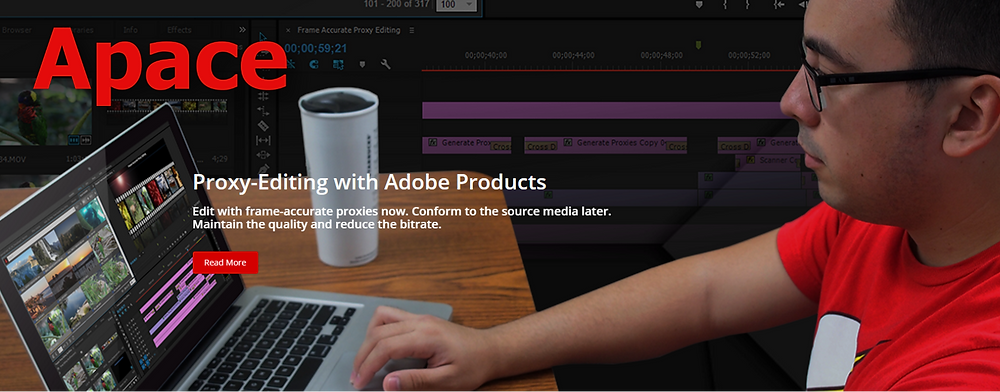The height and width of the screenshot is (392, 1000).
Task: Click the Mark Out brace icon
Action: (746, 4)
